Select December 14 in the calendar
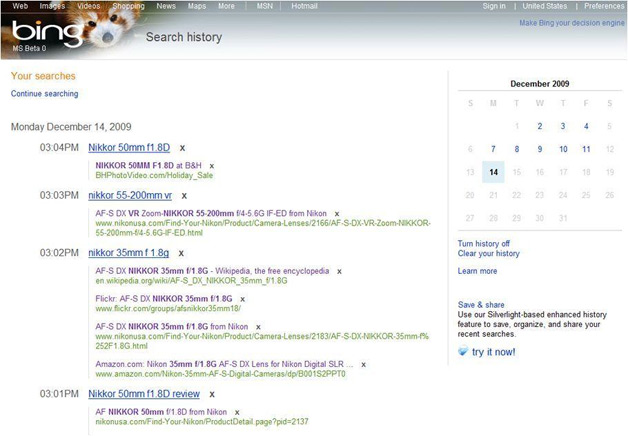The image size is (628, 436). point(493,172)
